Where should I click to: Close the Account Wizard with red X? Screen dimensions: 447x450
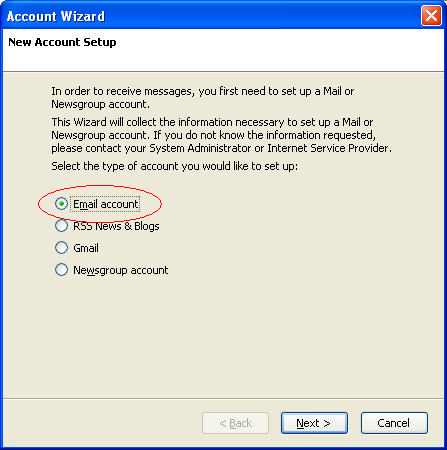click(431, 16)
